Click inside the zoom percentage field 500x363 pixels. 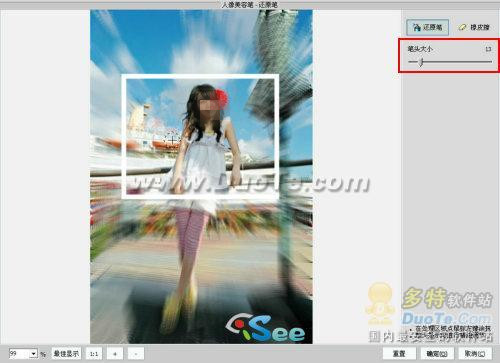pyautogui.click(x=20, y=354)
